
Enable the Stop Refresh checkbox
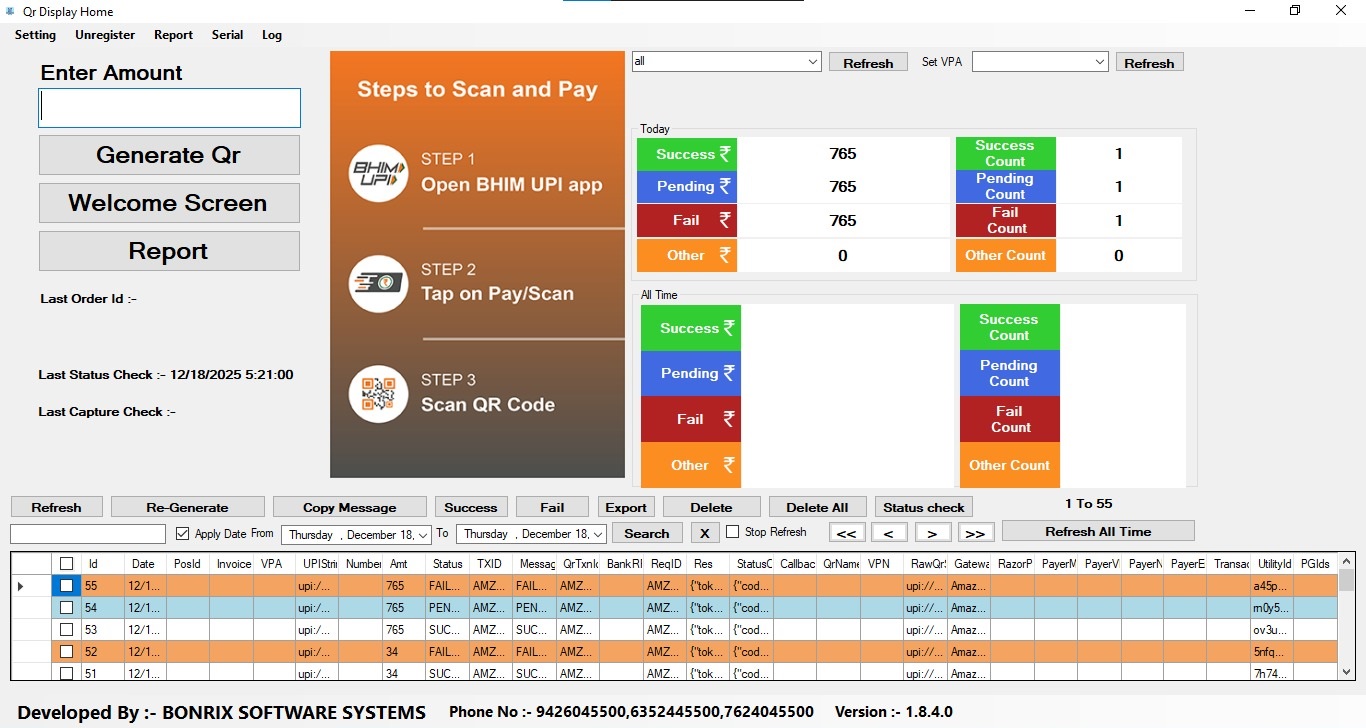click(x=733, y=532)
